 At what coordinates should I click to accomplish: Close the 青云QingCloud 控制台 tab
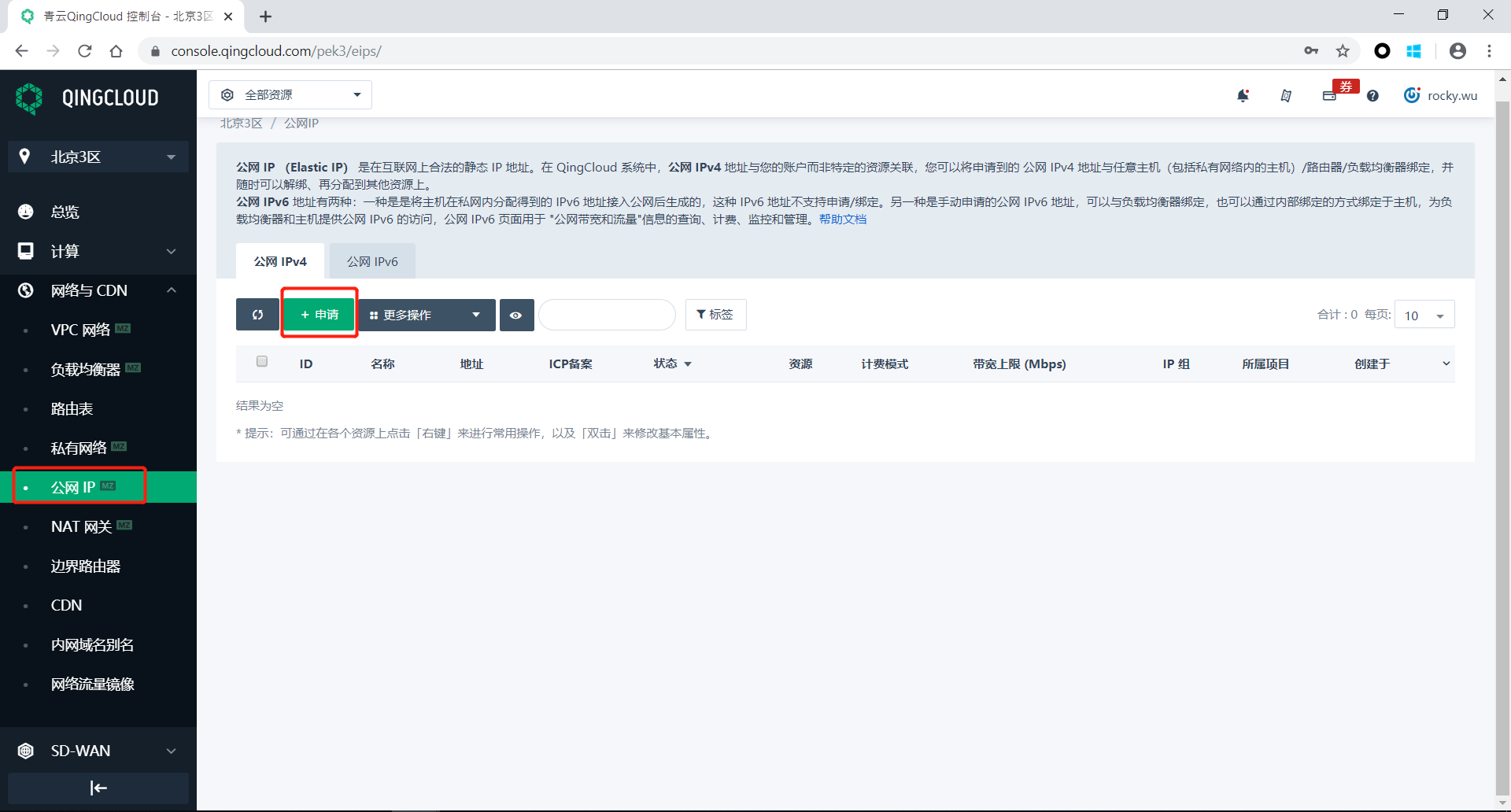[x=228, y=17]
